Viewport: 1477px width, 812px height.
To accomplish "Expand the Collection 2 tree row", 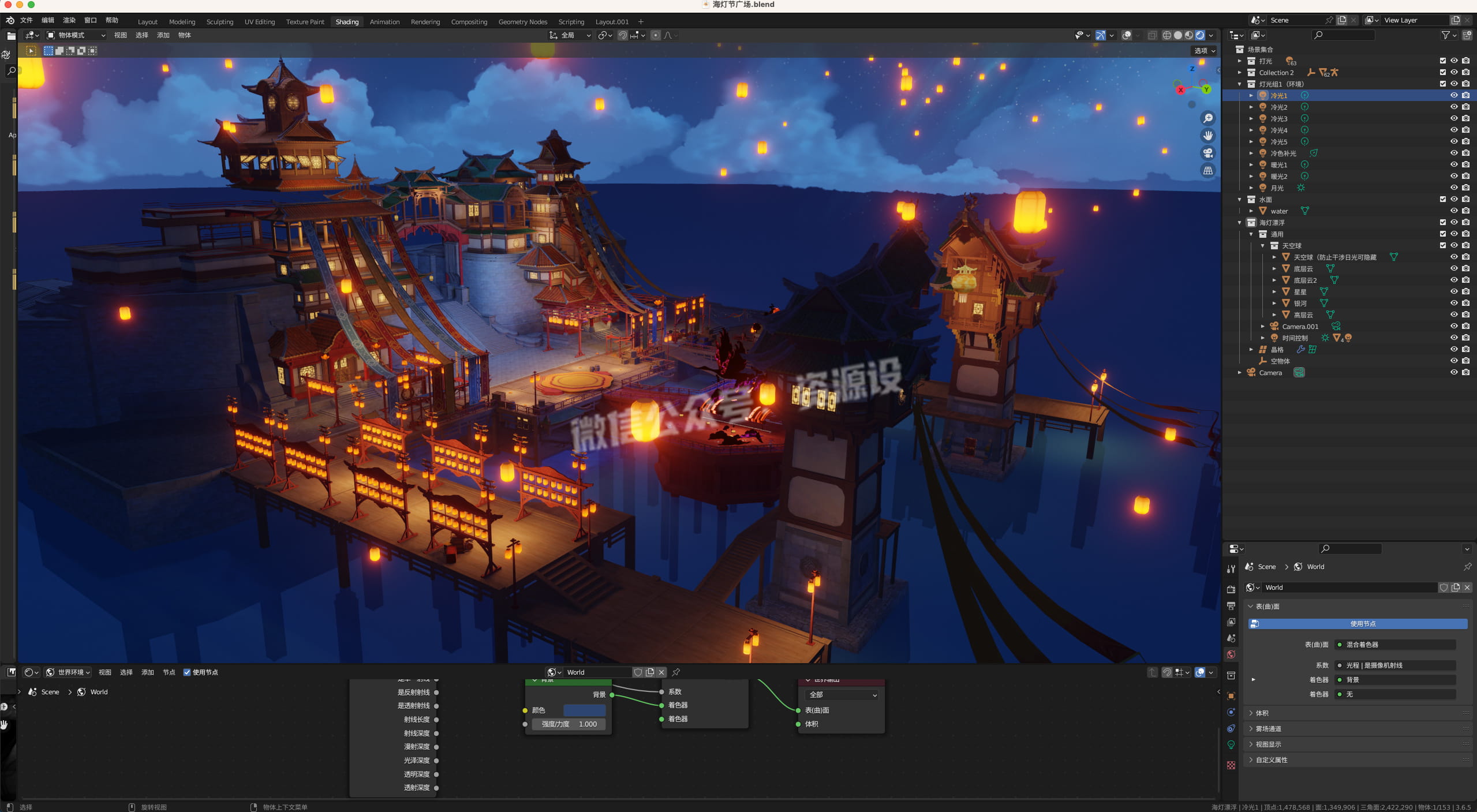I will click(1240, 73).
